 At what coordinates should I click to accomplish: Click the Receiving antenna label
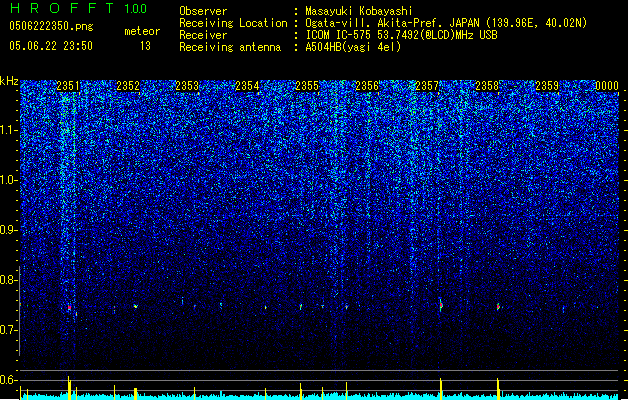[230, 47]
